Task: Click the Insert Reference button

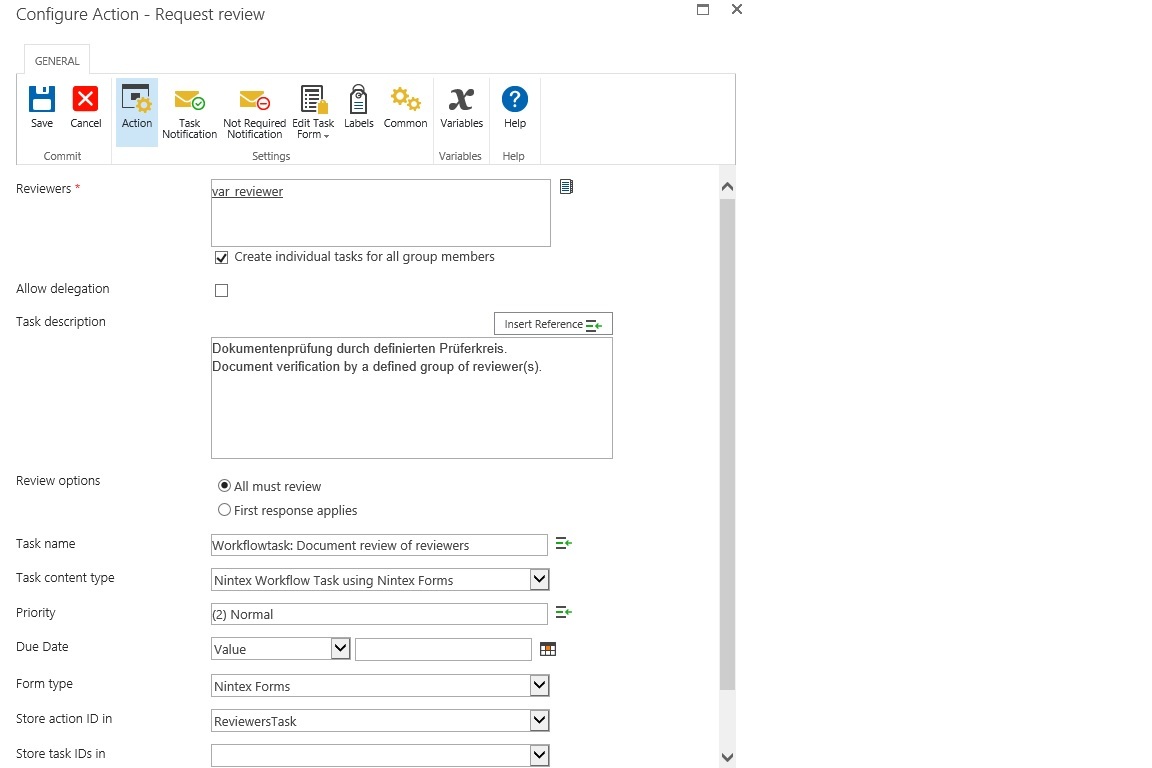Action: tap(553, 324)
